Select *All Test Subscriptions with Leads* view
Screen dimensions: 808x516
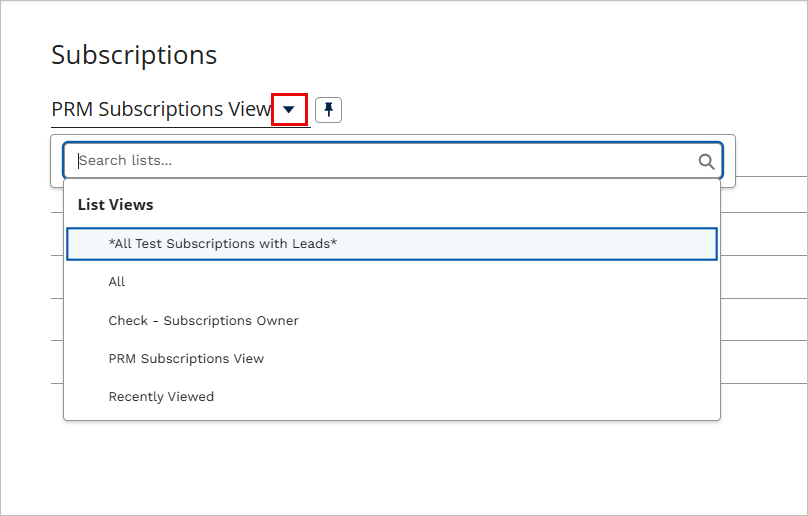click(x=392, y=244)
